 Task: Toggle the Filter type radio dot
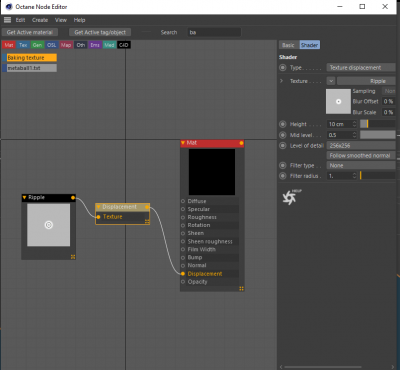point(283,165)
